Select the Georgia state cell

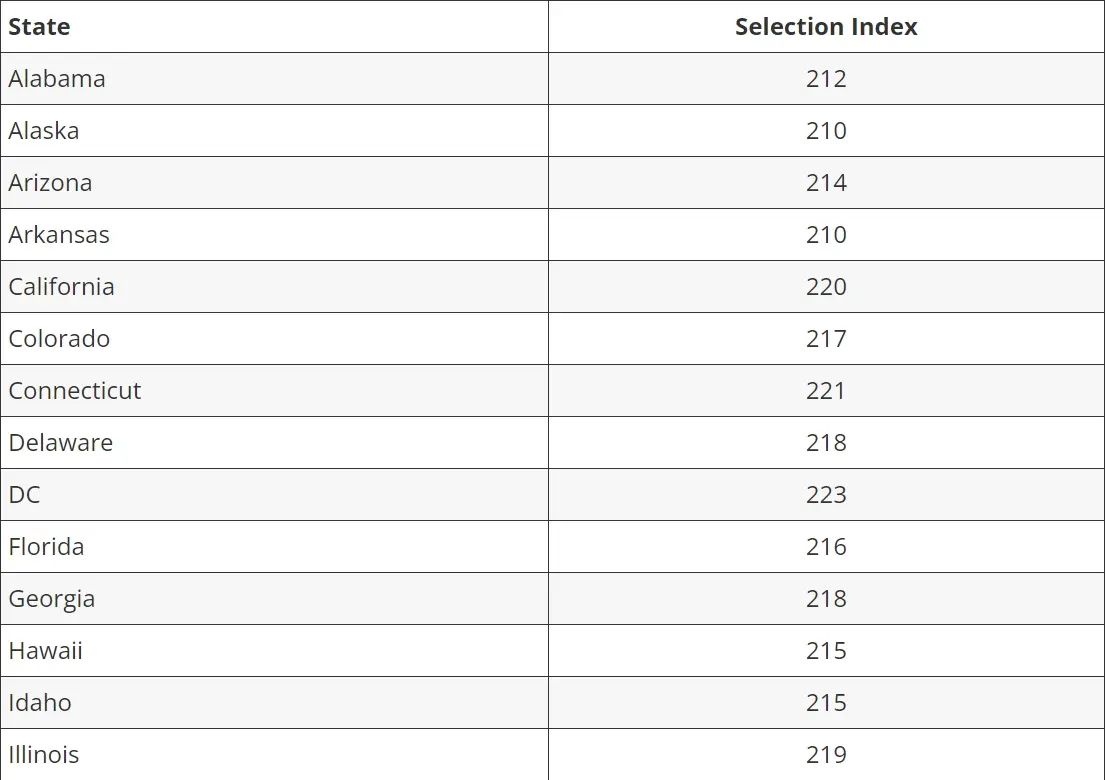pyautogui.click(x=52, y=599)
